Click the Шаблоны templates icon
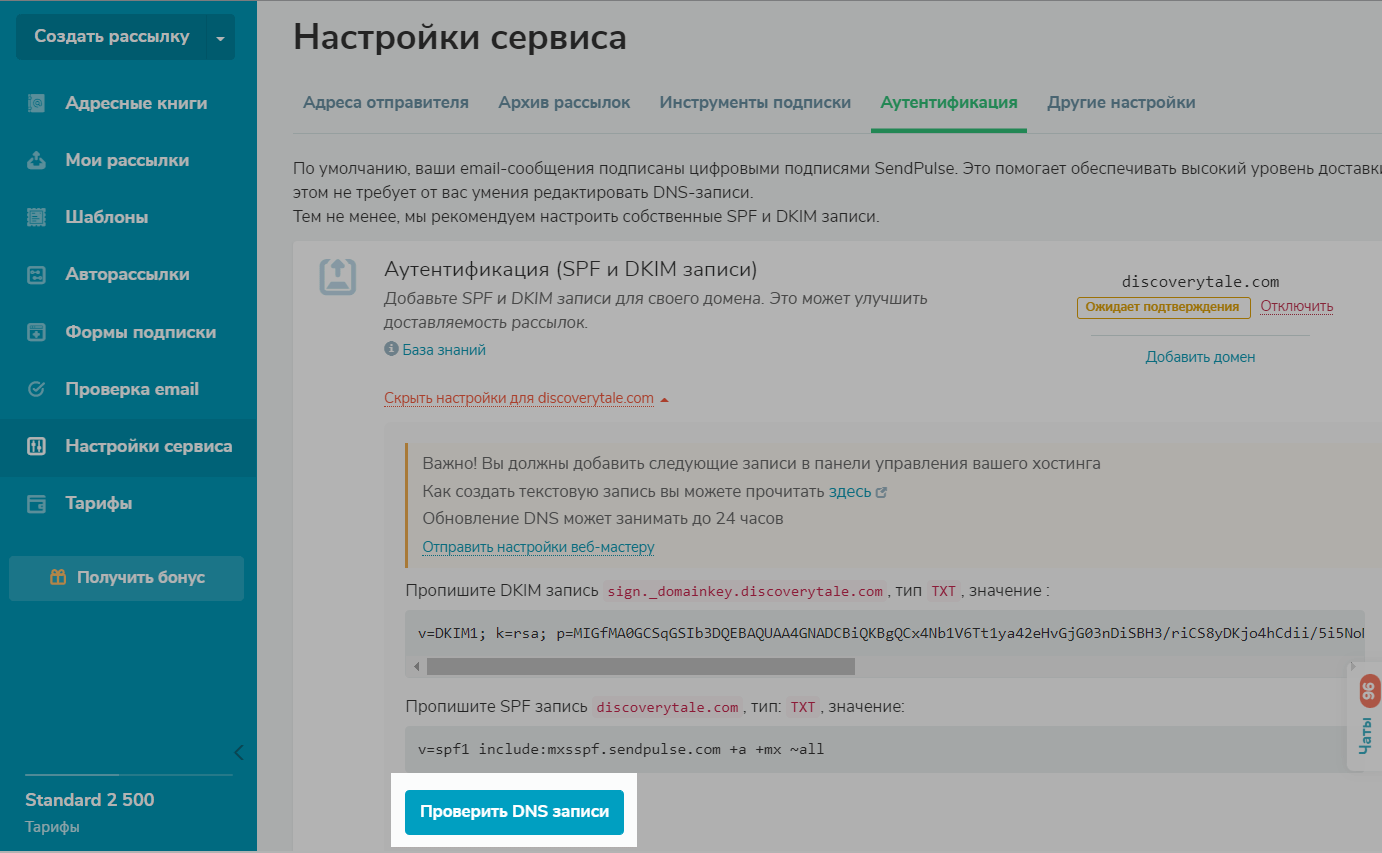This screenshot has width=1382, height=853. [37, 217]
